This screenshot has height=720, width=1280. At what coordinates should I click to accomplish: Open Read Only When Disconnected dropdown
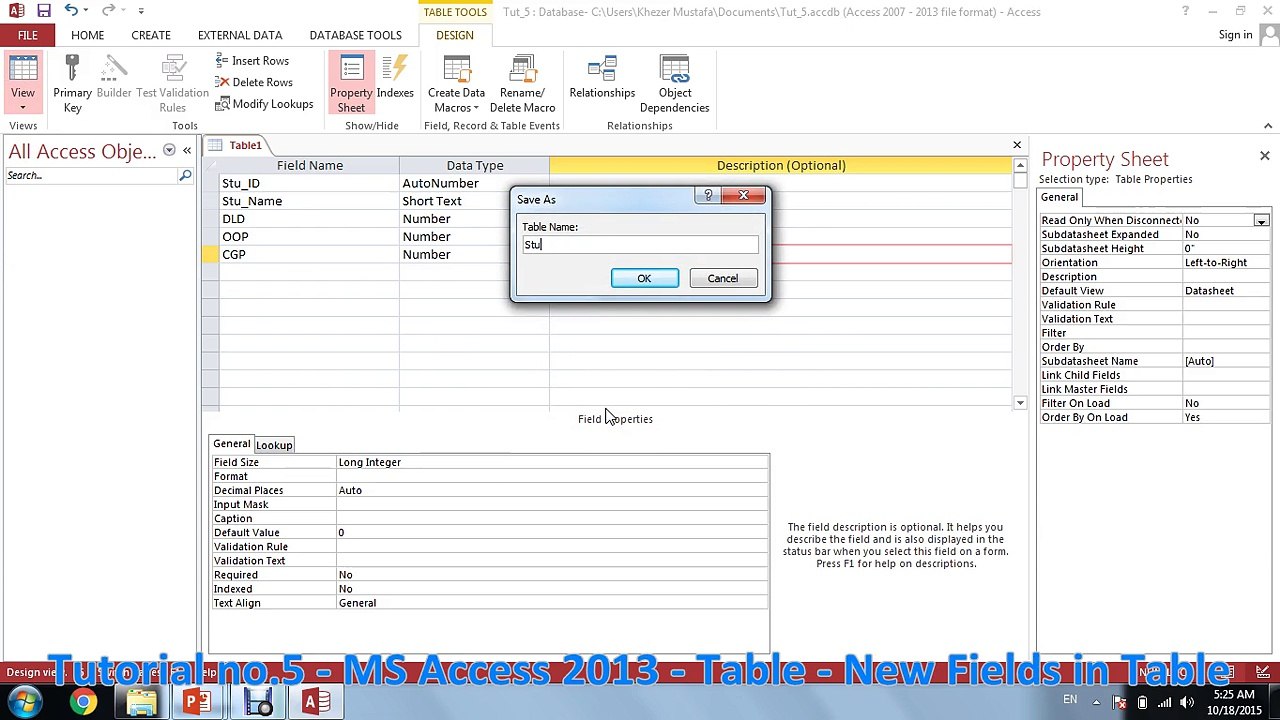coord(1261,221)
